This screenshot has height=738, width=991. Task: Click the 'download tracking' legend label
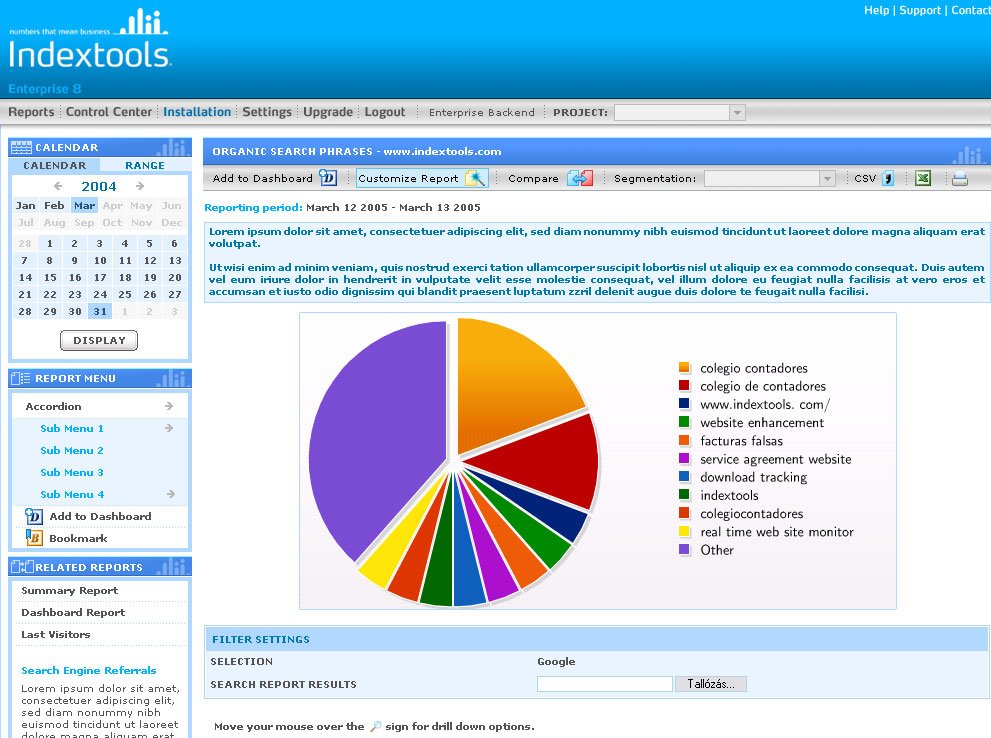[753, 477]
